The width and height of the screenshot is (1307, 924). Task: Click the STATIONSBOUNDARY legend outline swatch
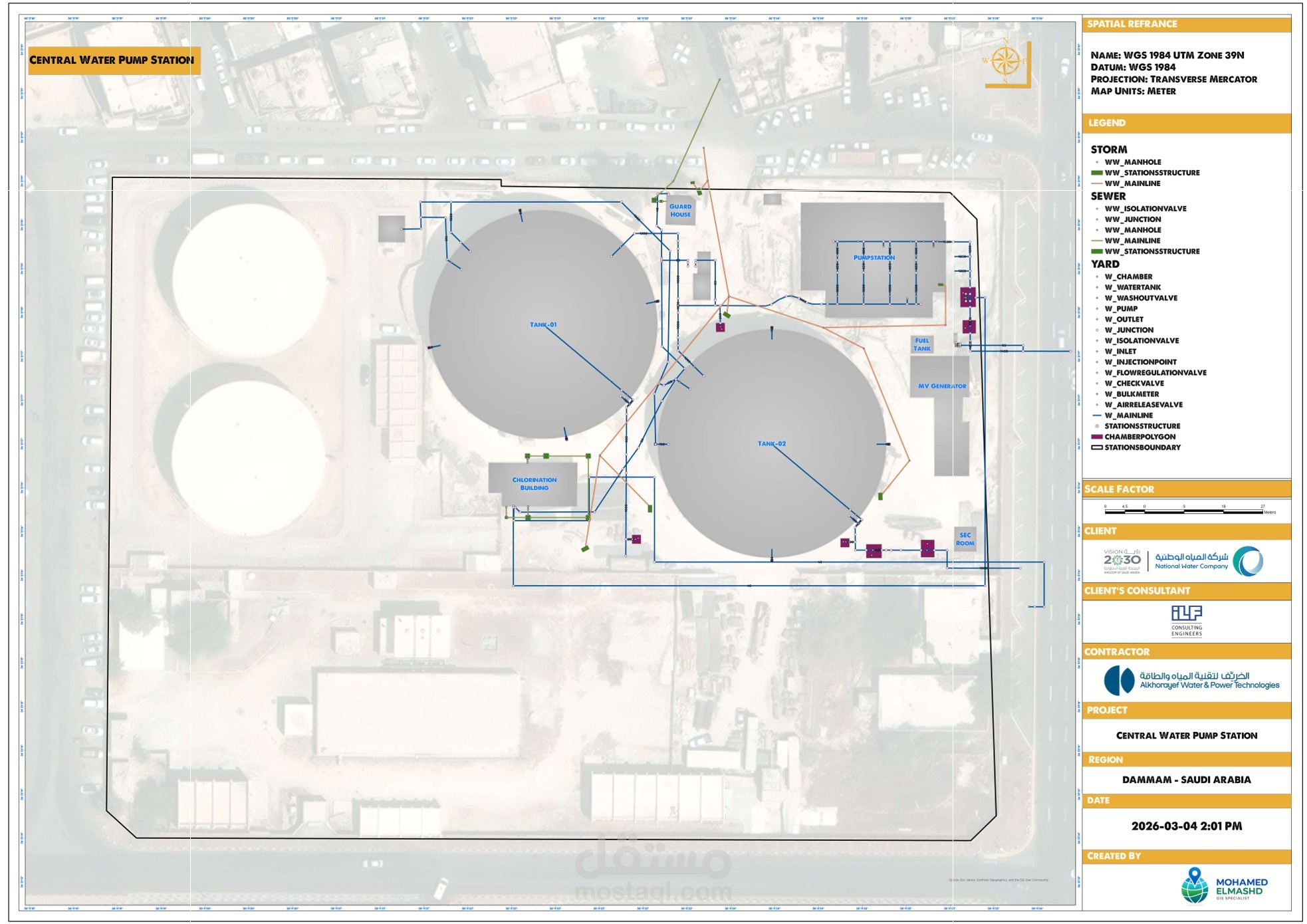(1097, 447)
